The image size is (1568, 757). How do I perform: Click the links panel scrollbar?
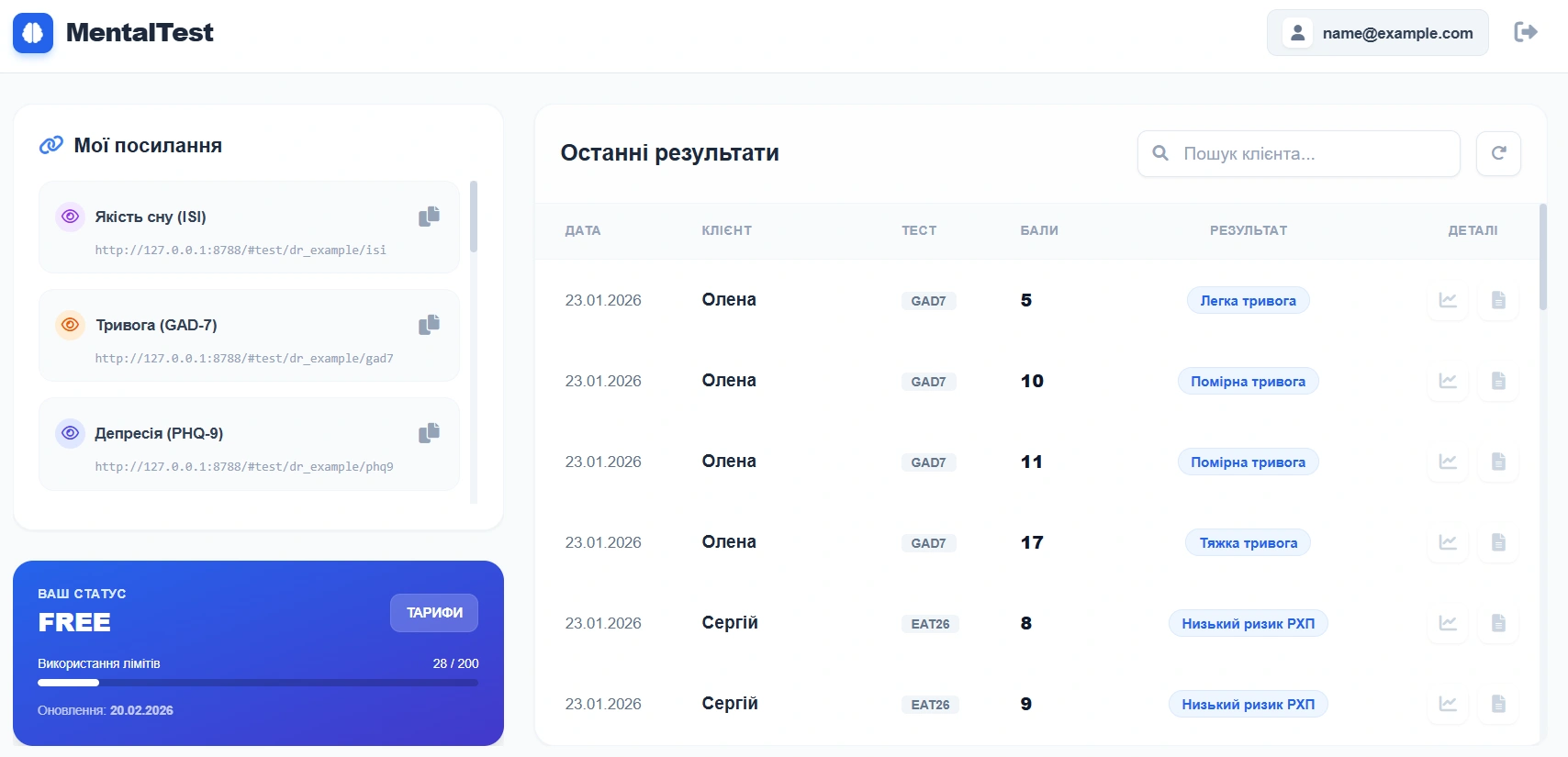(x=474, y=217)
